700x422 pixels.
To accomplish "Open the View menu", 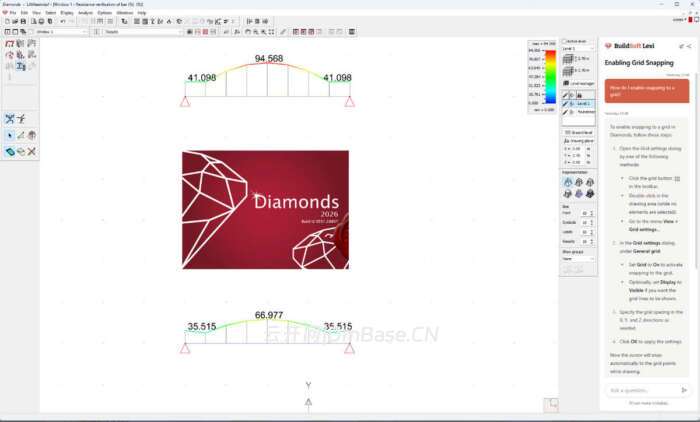I will click(36, 13).
